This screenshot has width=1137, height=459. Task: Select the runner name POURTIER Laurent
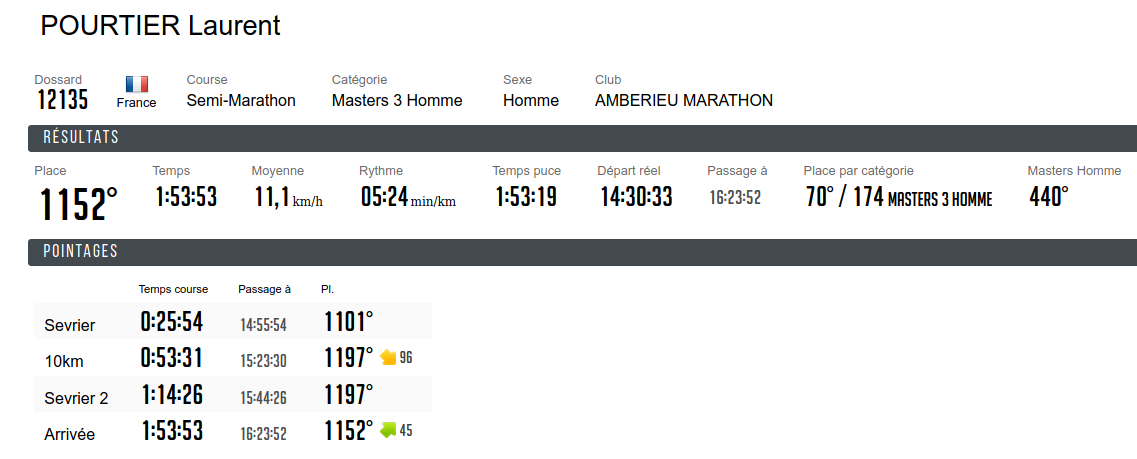click(160, 25)
